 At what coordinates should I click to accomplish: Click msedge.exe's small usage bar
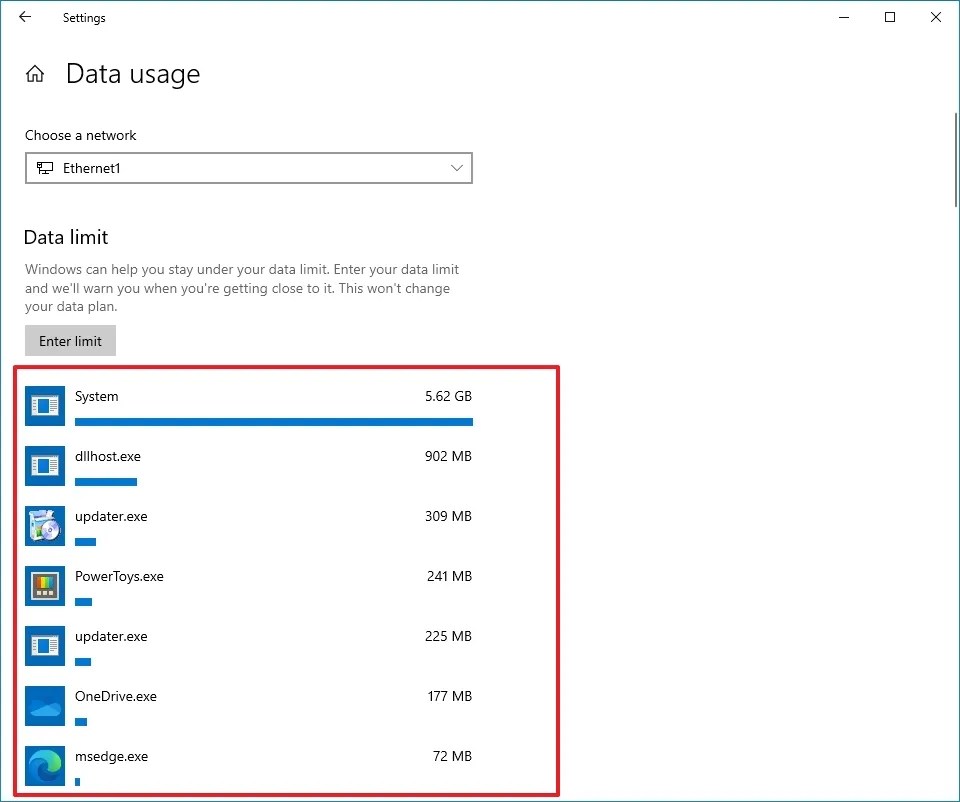(x=78, y=782)
